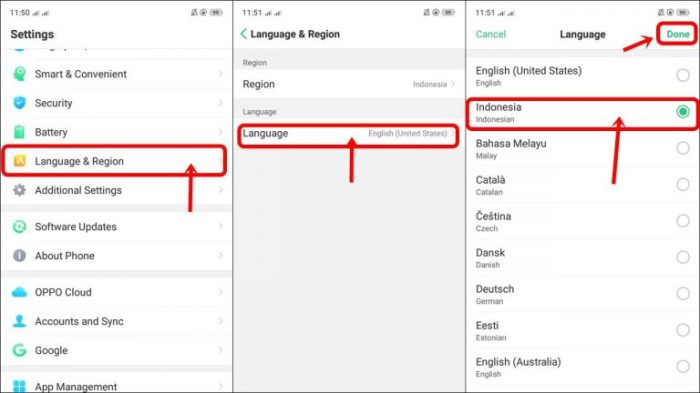Open chevron on Software Updates row
Viewport: 700px width, 393px height.
221,226
